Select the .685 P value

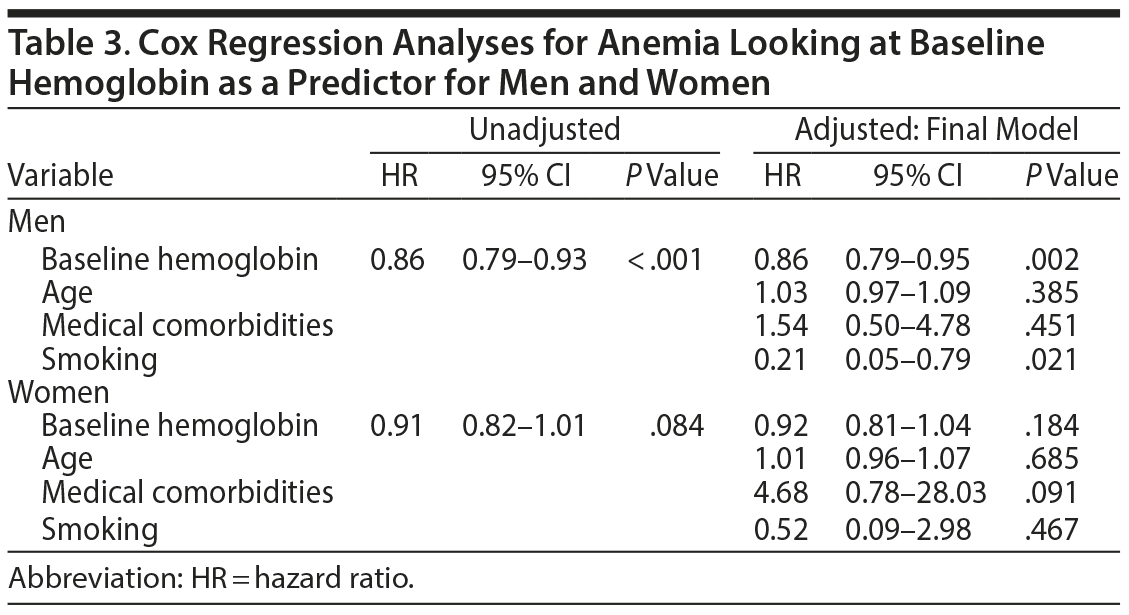1051,459
